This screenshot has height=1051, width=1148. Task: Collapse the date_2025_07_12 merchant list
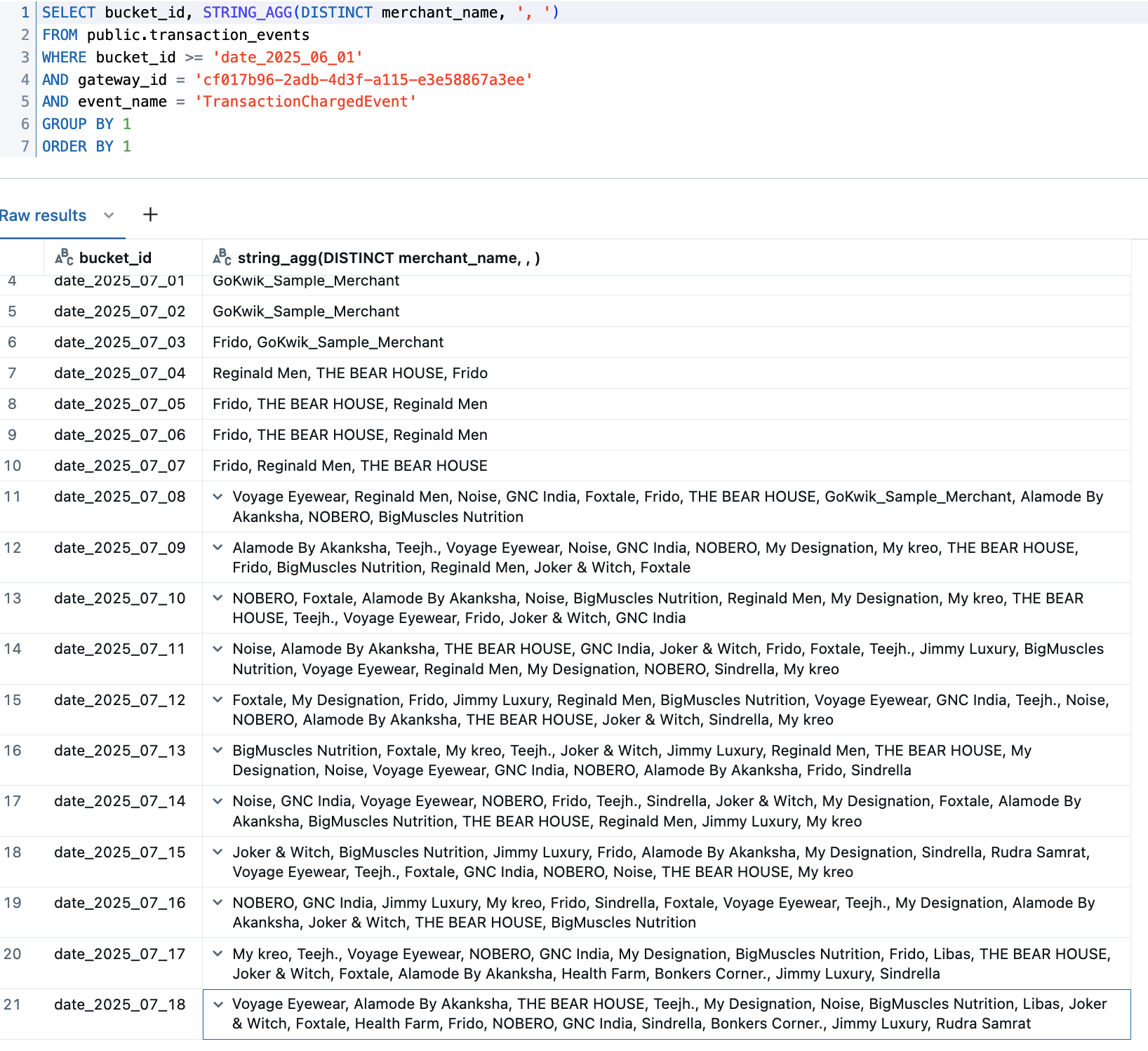(x=218, y=700)
